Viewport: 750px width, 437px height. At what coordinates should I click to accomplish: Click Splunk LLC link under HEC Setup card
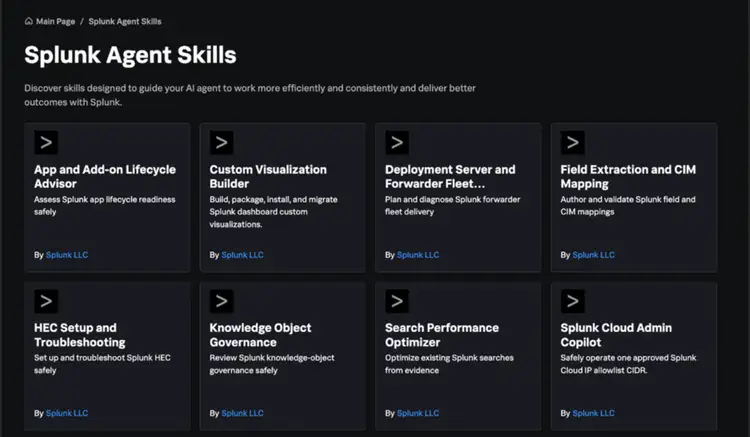67,413
